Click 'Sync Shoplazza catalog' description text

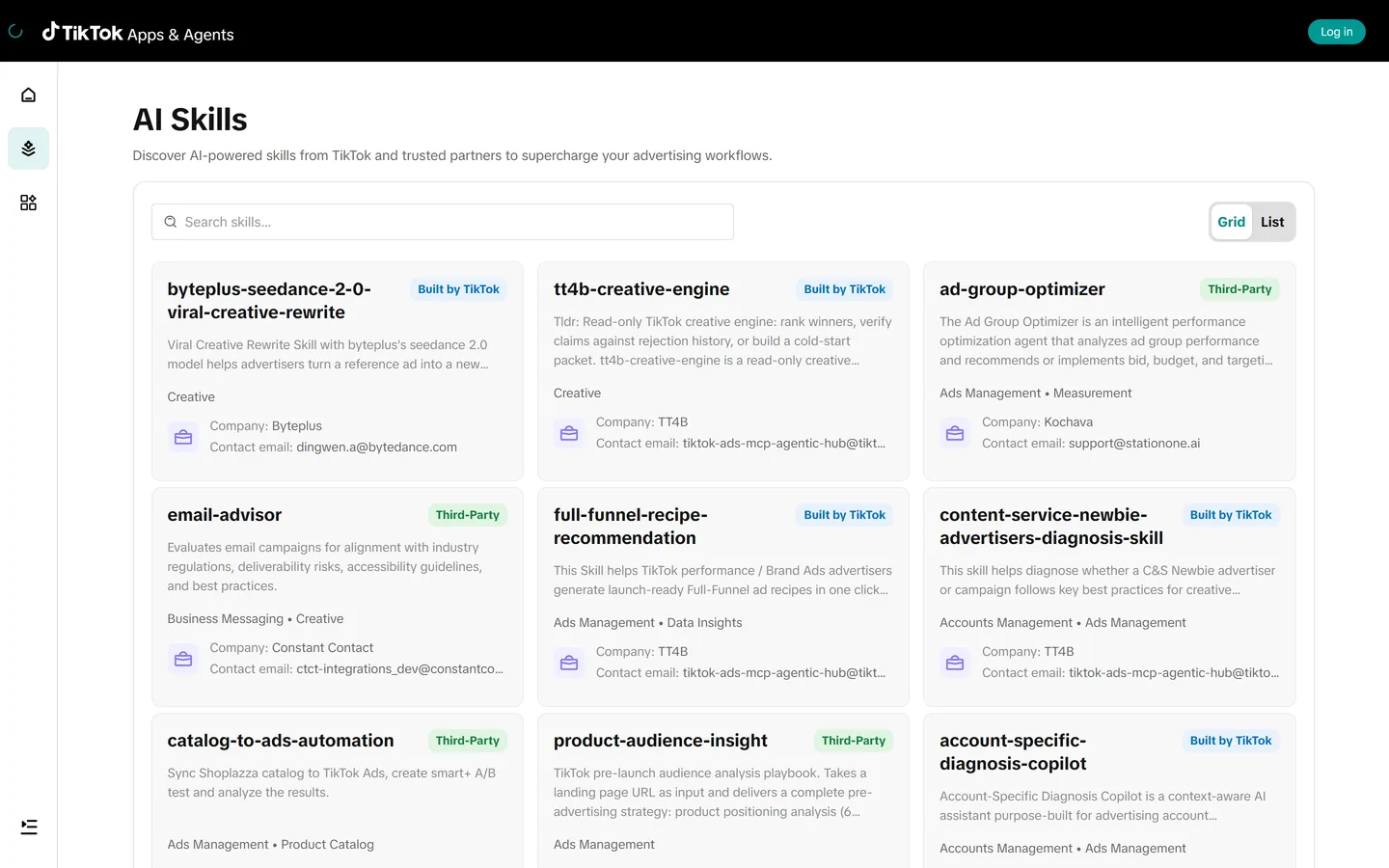pos(332,783)
